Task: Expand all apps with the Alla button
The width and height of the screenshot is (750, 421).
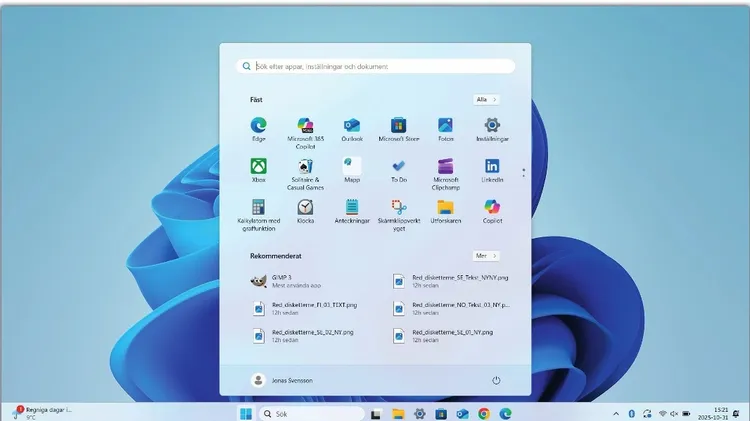Action: click(x=486, y=100)
